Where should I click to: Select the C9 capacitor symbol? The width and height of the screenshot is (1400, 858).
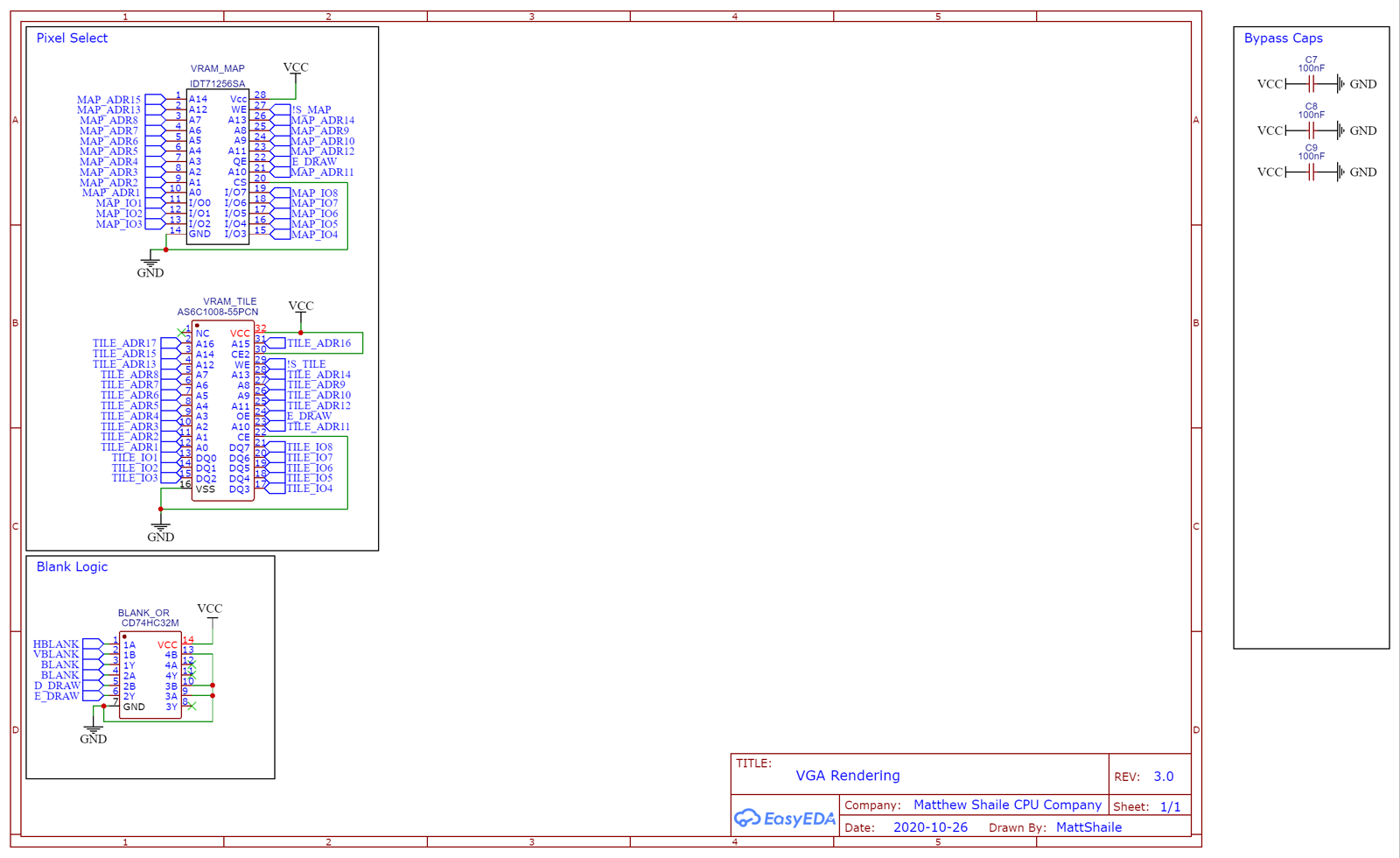[1311, 172]
